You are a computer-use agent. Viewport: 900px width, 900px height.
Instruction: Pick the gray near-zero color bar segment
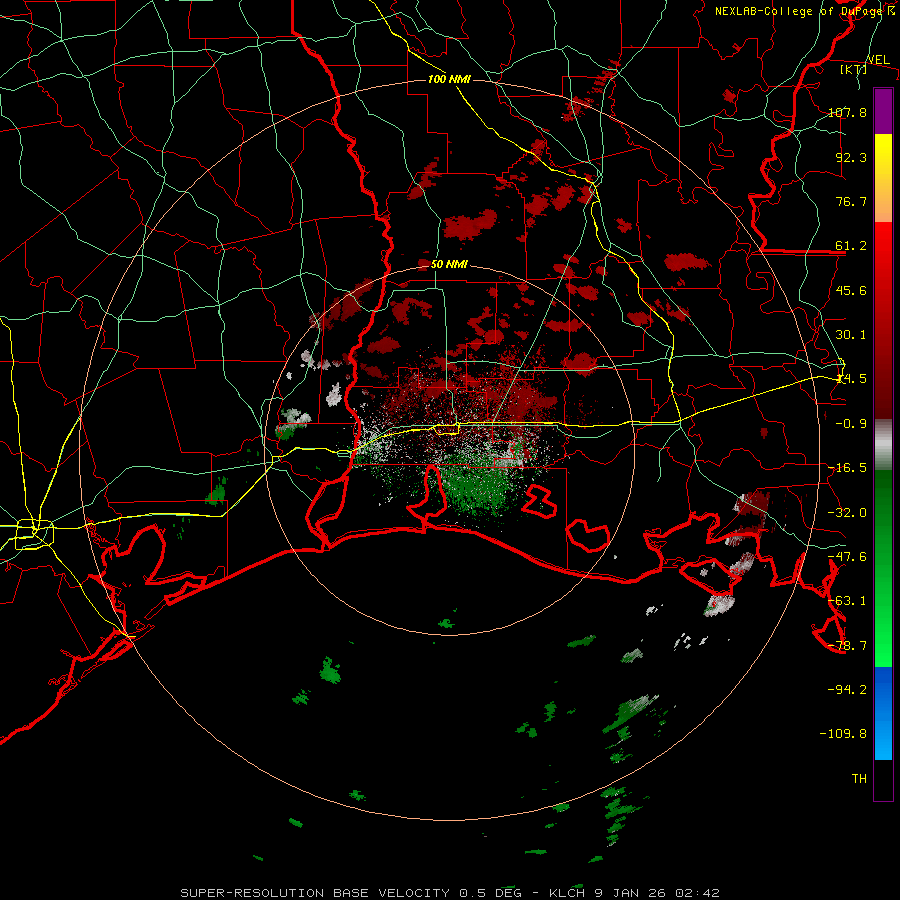tap(883, 445)
